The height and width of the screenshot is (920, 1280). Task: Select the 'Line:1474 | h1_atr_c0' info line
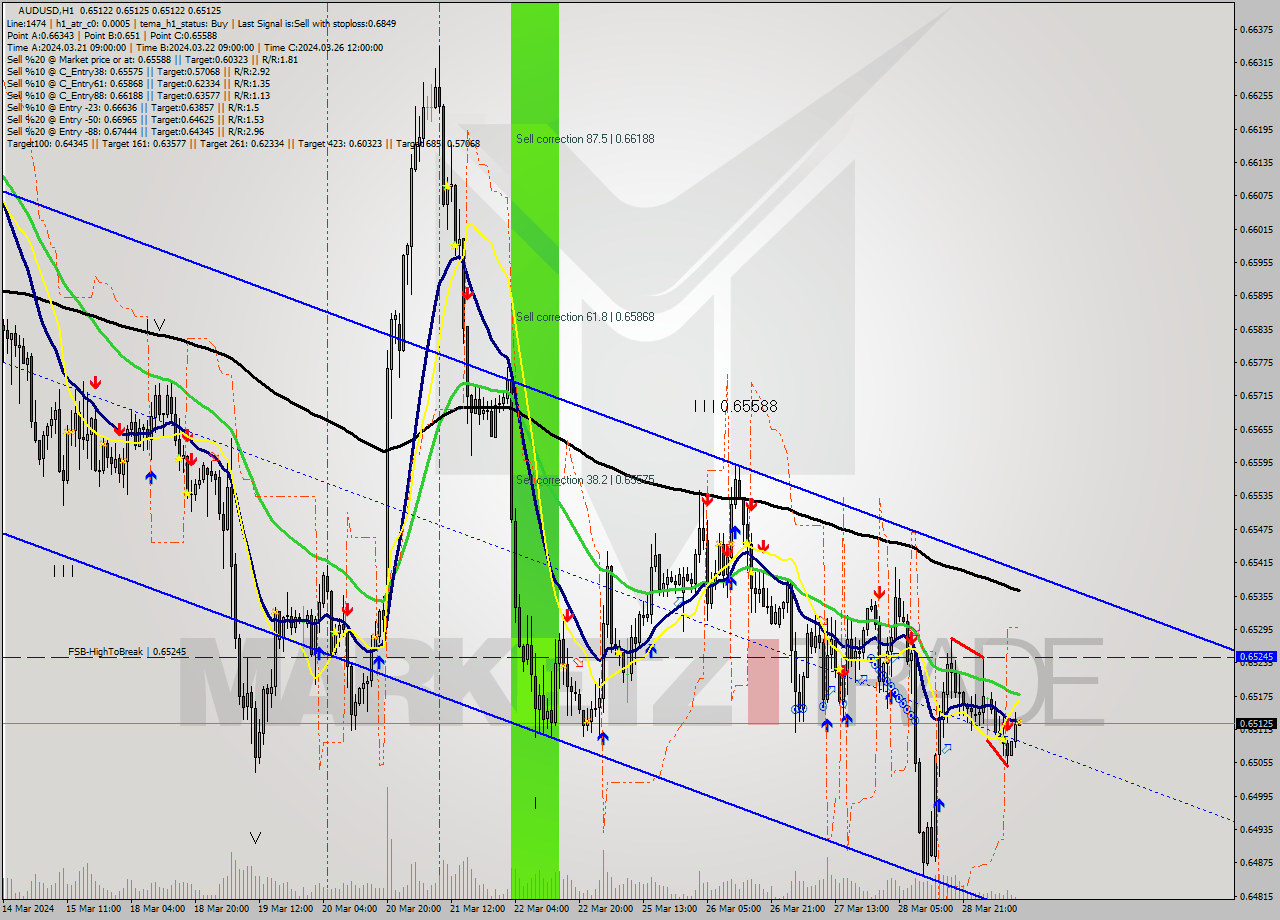pyautogui.click(x=201, y=23)
